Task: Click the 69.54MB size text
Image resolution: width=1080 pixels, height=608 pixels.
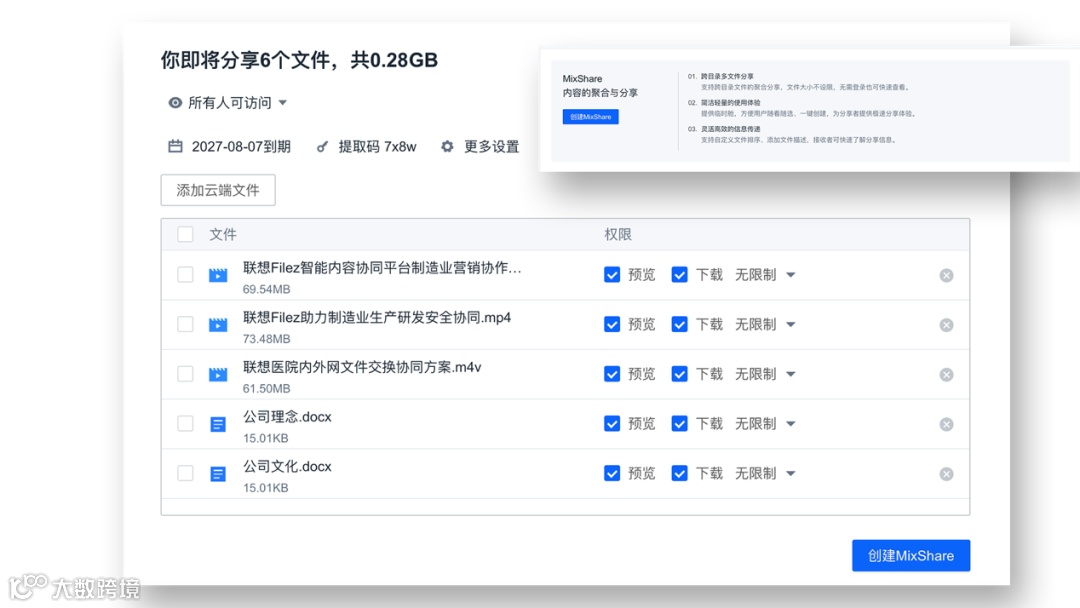Action: [266, 289]
